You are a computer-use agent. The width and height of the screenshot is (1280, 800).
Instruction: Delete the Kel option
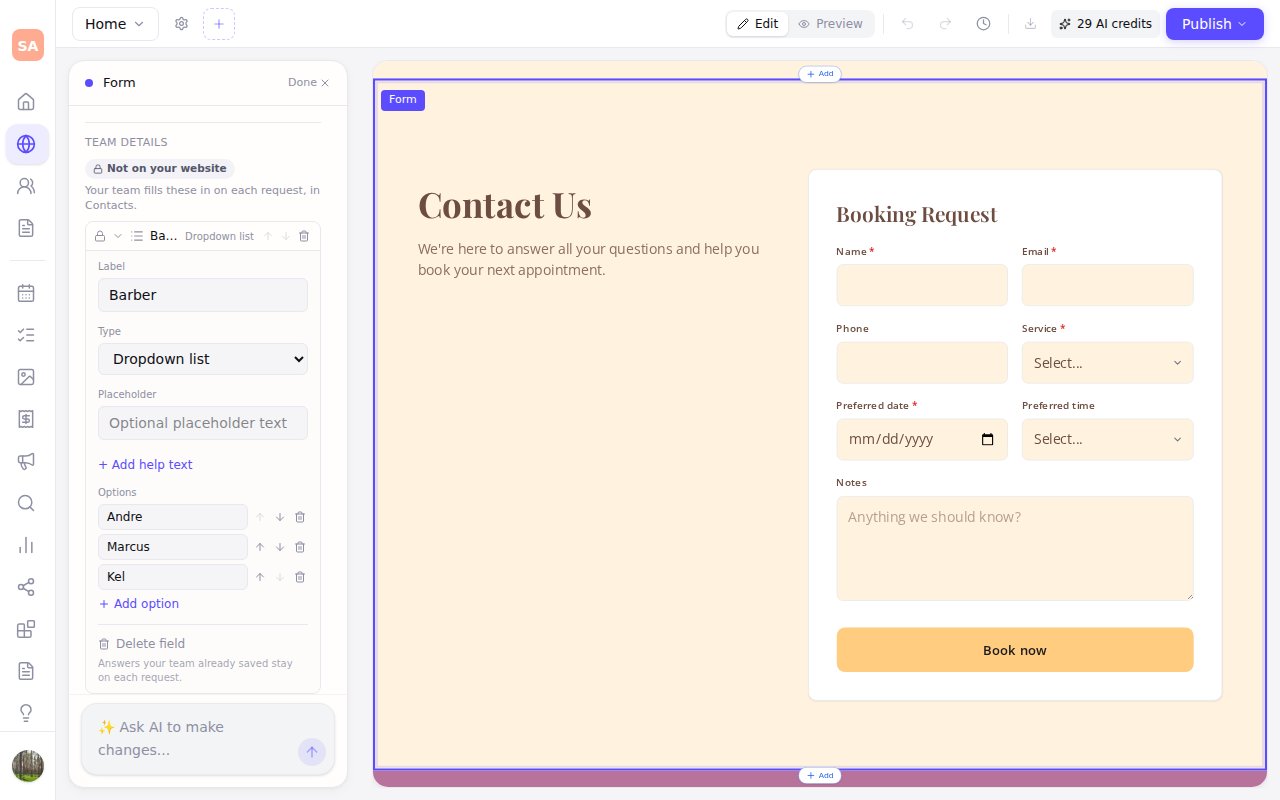pos(300,577)
